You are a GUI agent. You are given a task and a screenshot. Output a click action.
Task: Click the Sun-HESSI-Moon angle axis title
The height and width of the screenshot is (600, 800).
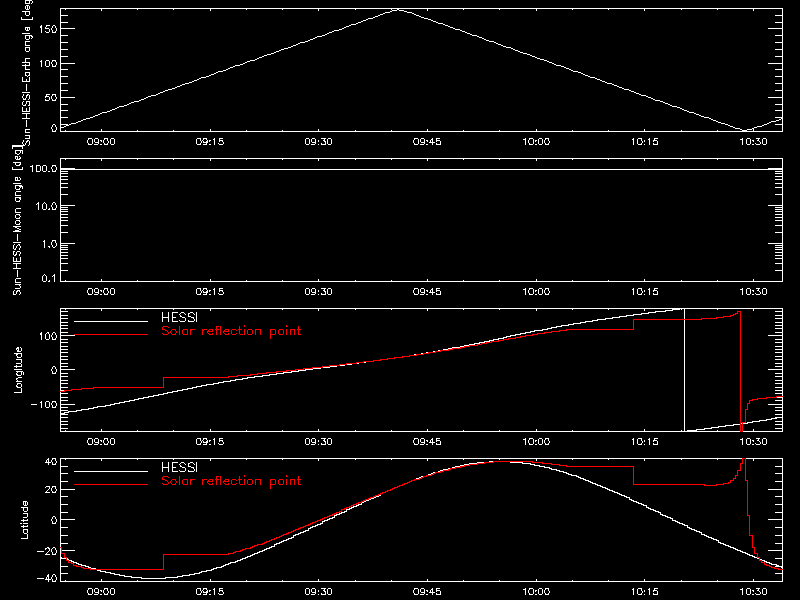[17, 220]
